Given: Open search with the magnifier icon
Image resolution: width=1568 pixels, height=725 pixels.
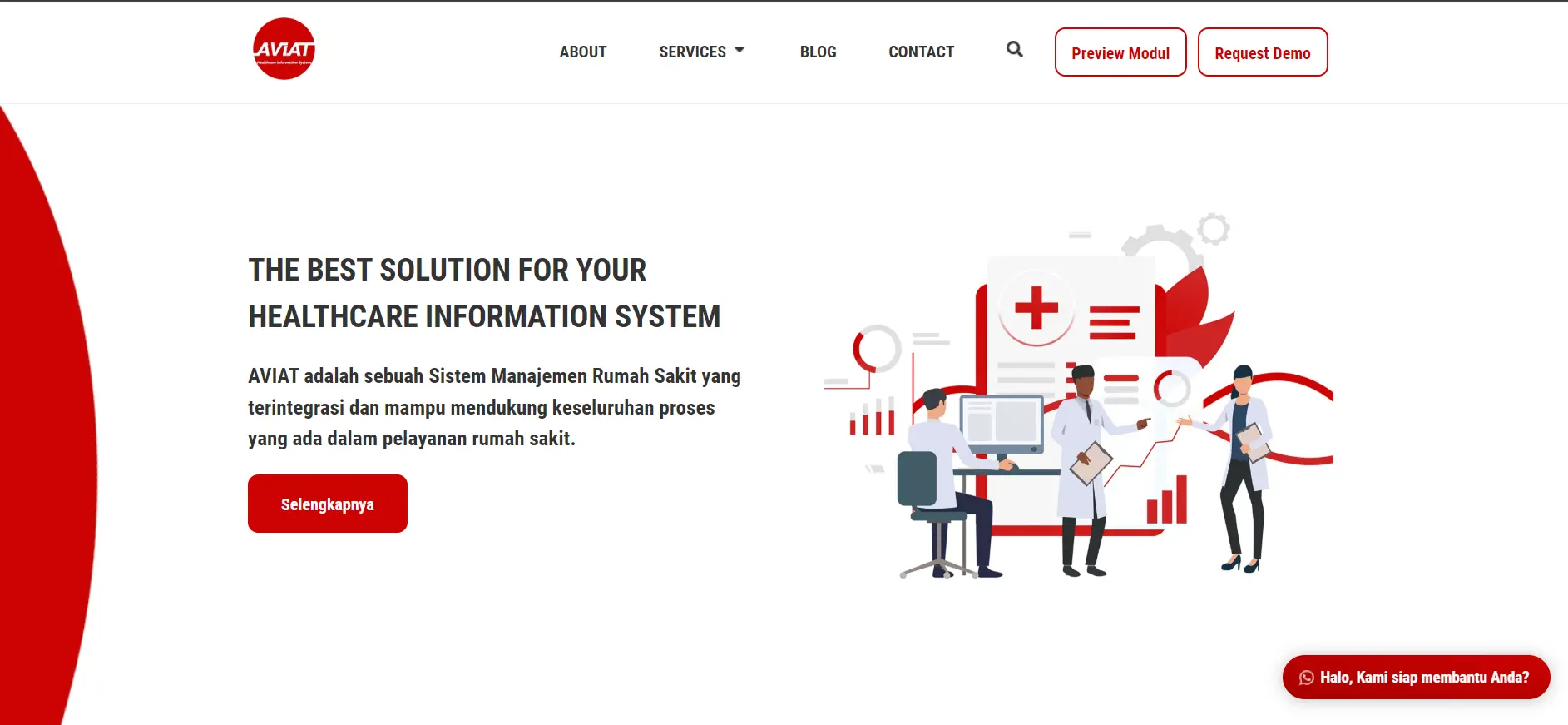Looking at the screenshot, I should coord(1014,50).
